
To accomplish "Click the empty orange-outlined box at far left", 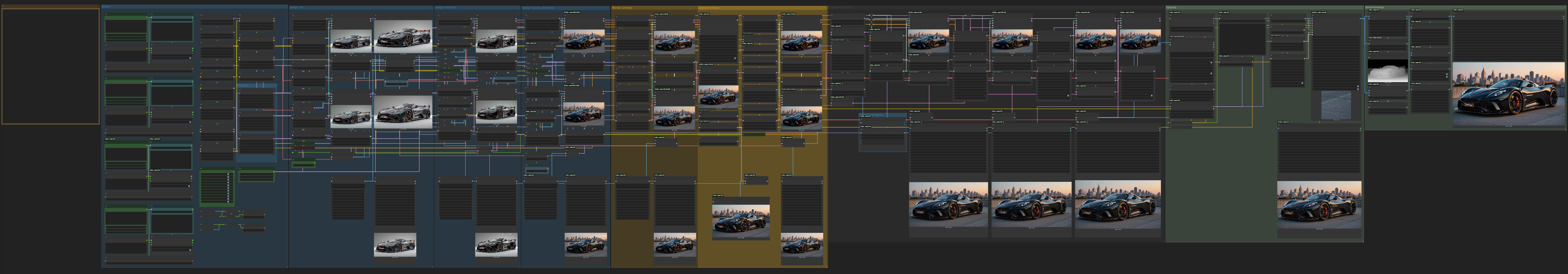I will 51,66.
